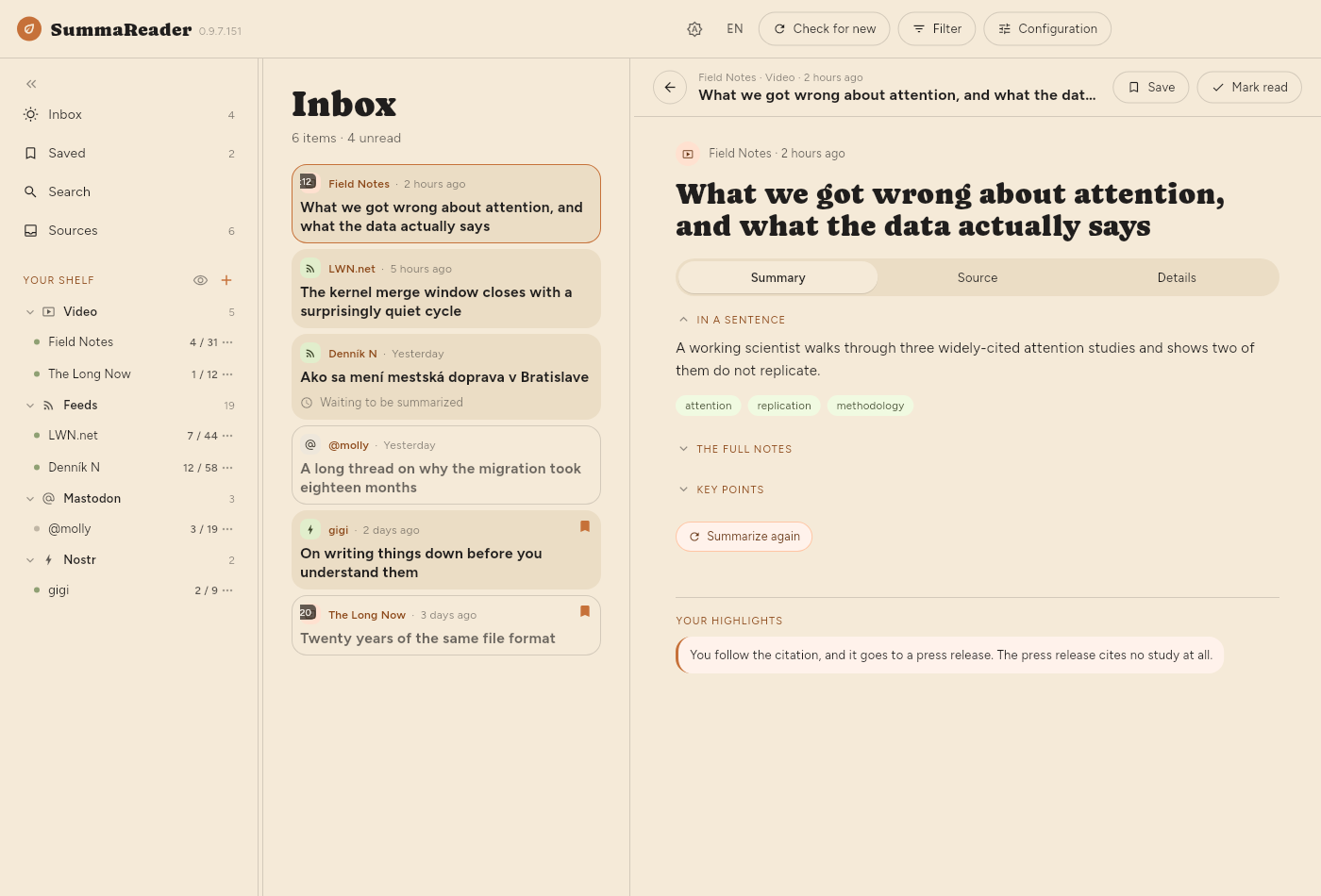This screenshot has height=896, width=1321.
Task: Switch to the Details tab
Action: 1177,277
